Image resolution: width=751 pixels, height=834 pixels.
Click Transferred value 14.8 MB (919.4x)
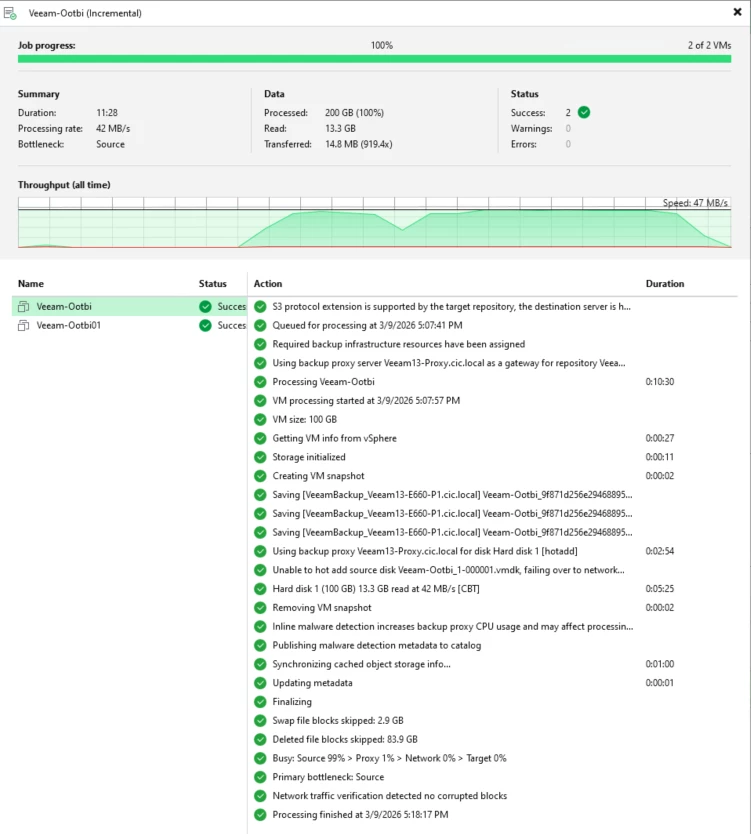[x=359, y=144]
